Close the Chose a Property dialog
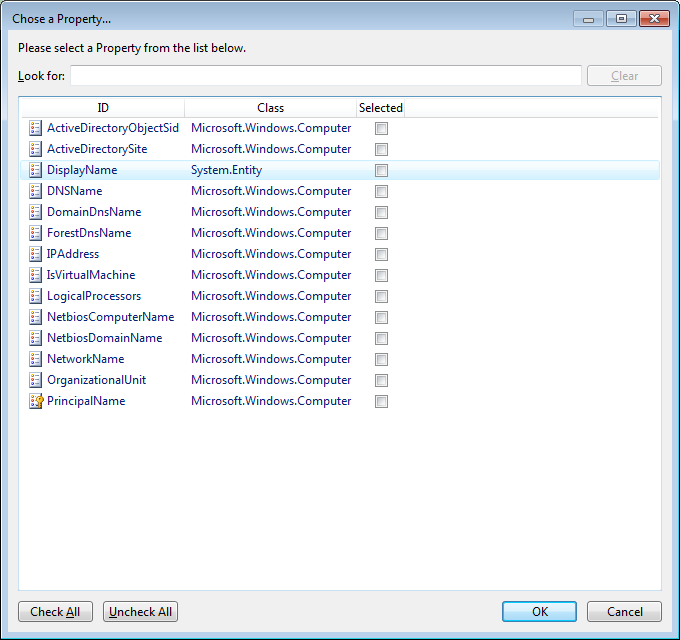The image size is (680, 640). (x=654, y=19)
